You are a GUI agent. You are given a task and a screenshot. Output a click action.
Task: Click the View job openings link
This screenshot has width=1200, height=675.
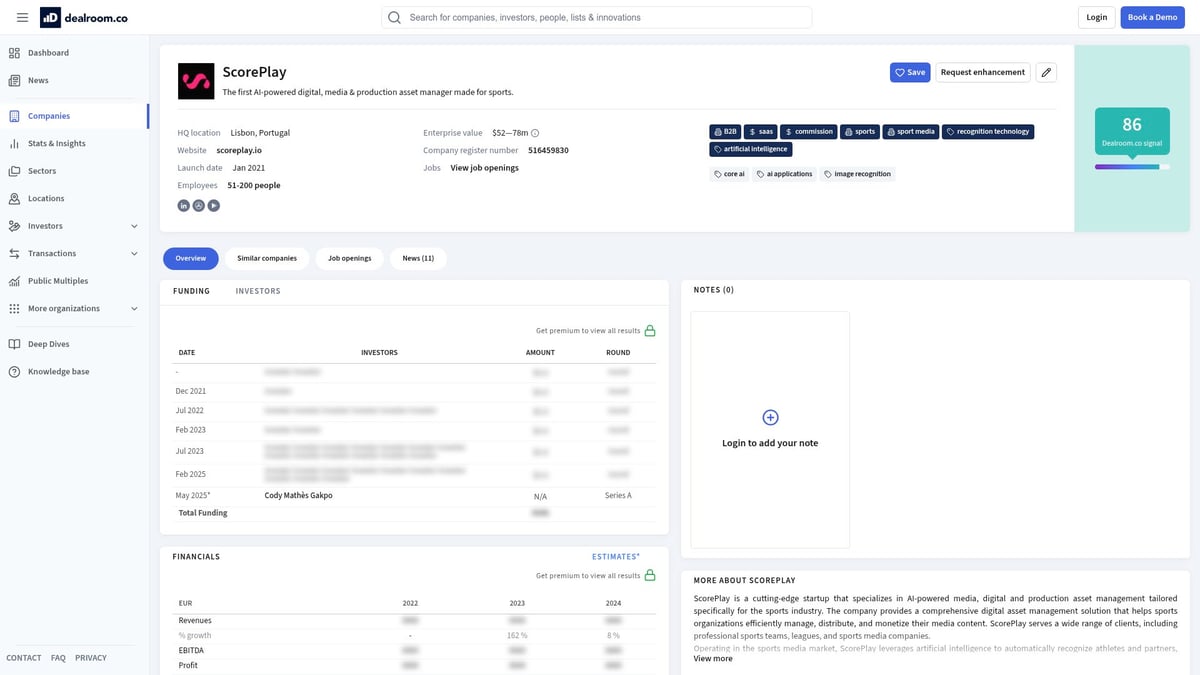[x=484, y=168]
